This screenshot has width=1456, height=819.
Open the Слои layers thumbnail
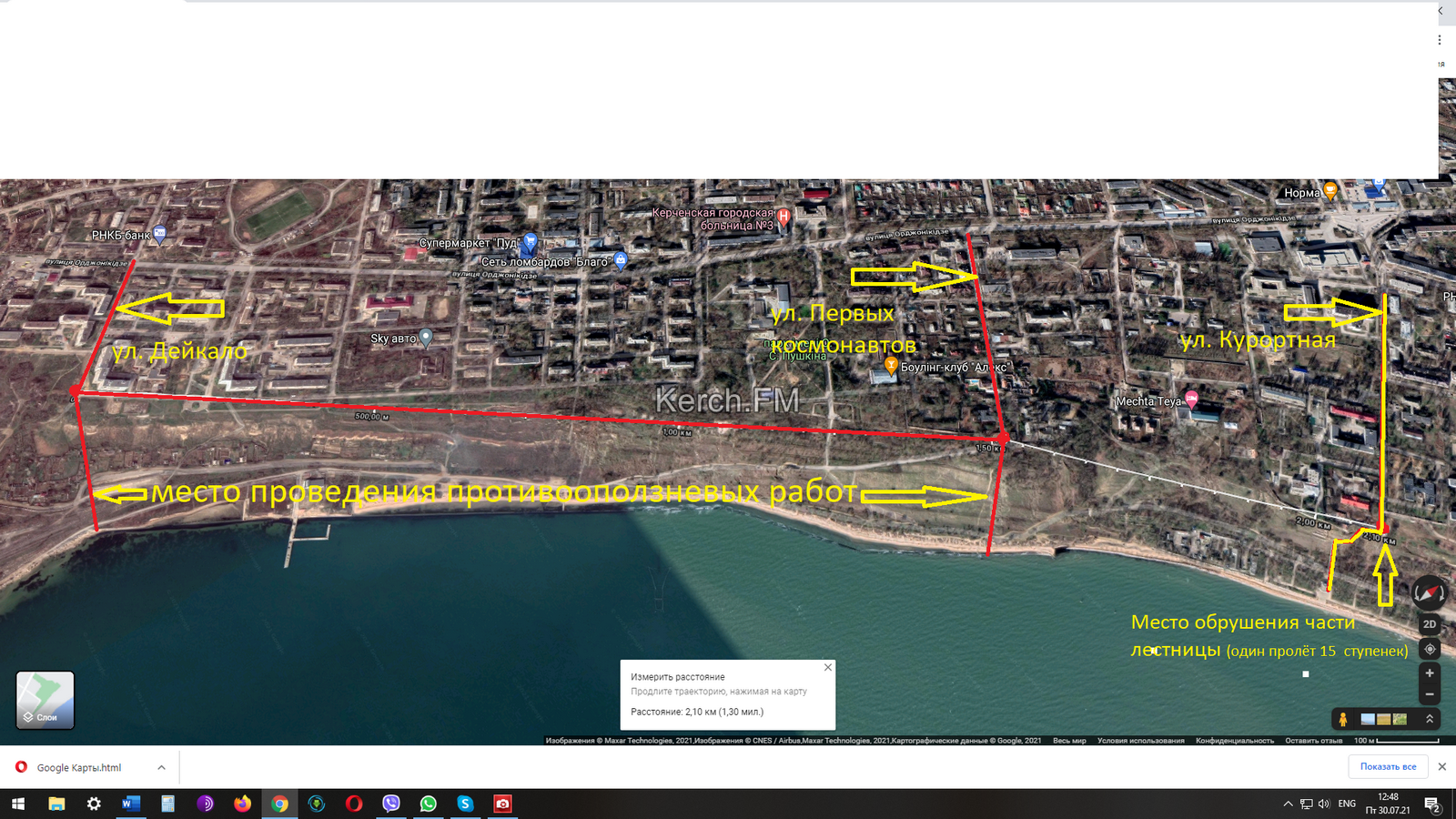pos(45,700)
